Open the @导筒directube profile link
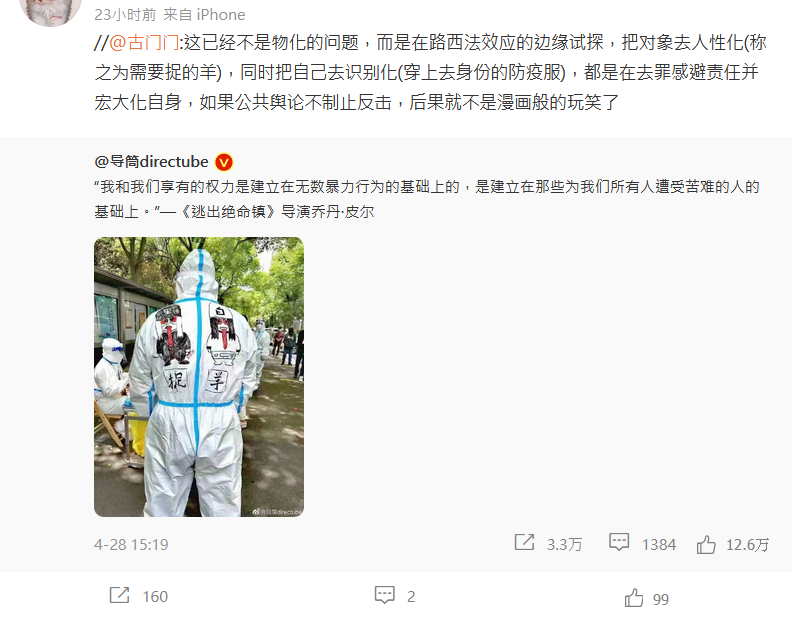Image resolution: width=792 pixels, height=618 pixels. tap(151, 162)
